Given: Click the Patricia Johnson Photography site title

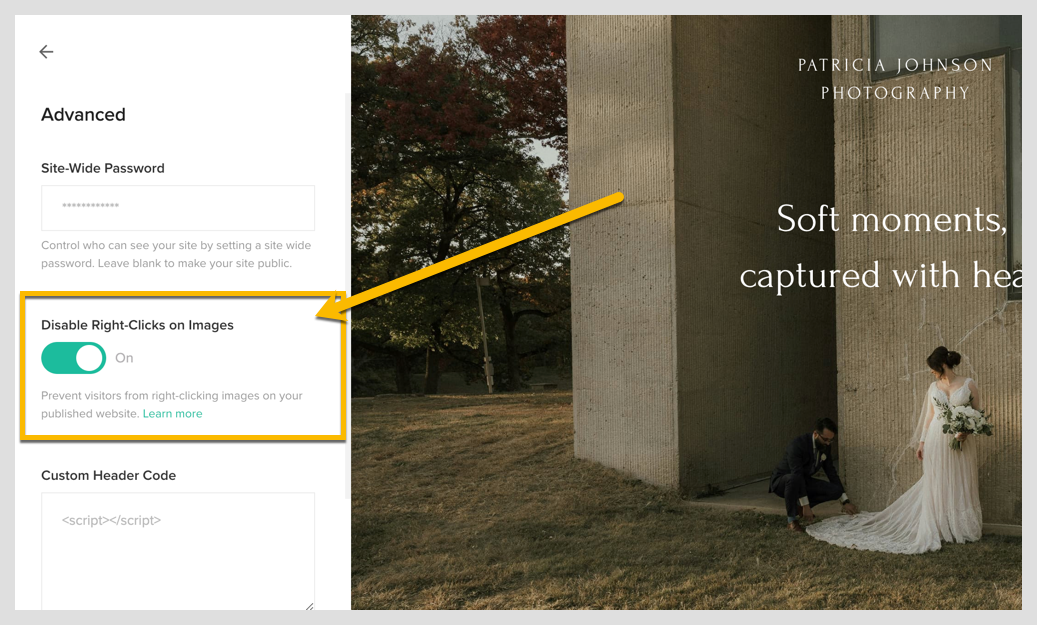Looking at the screenshot, I should [895, 79].
